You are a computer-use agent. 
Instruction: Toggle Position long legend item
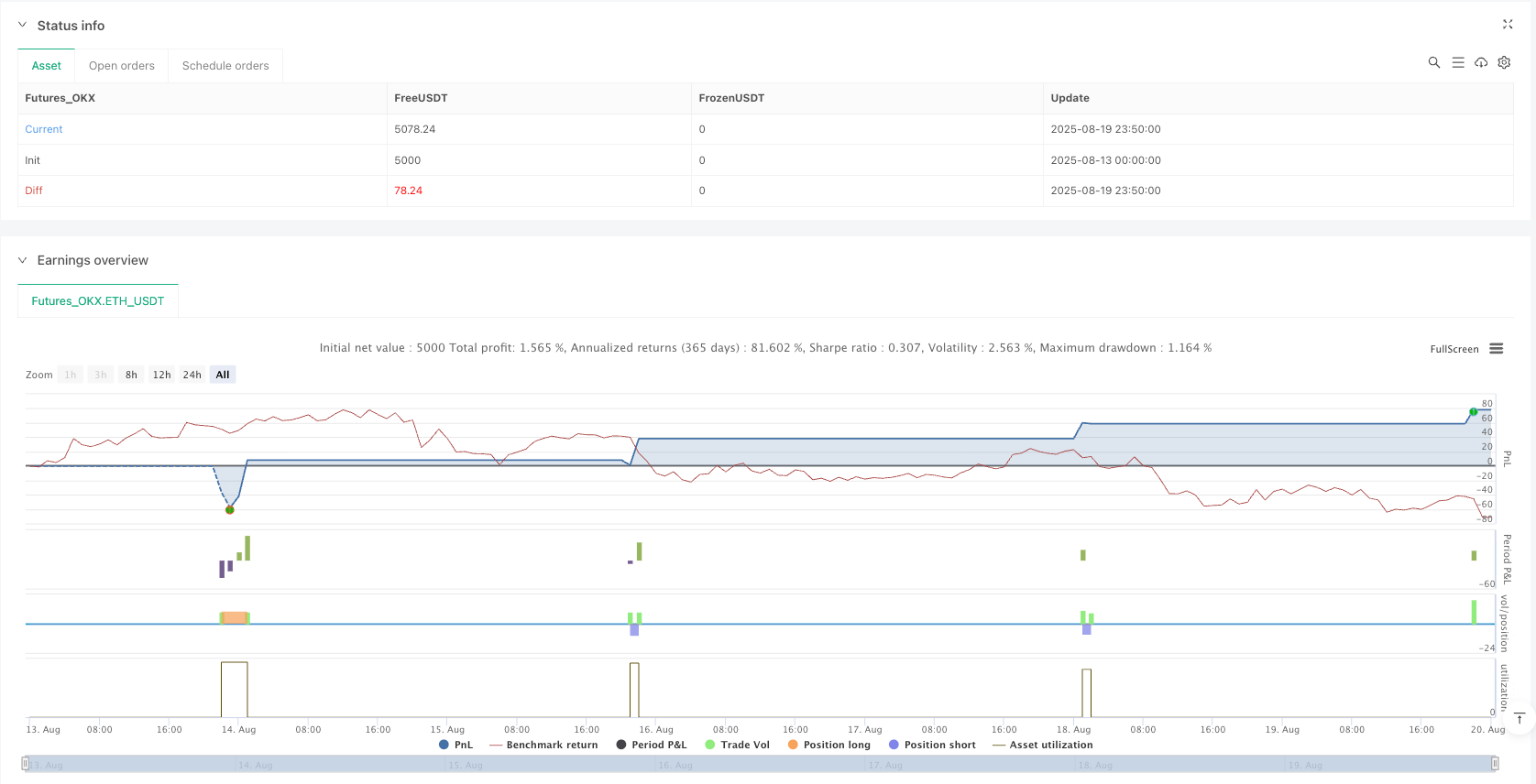828,745
